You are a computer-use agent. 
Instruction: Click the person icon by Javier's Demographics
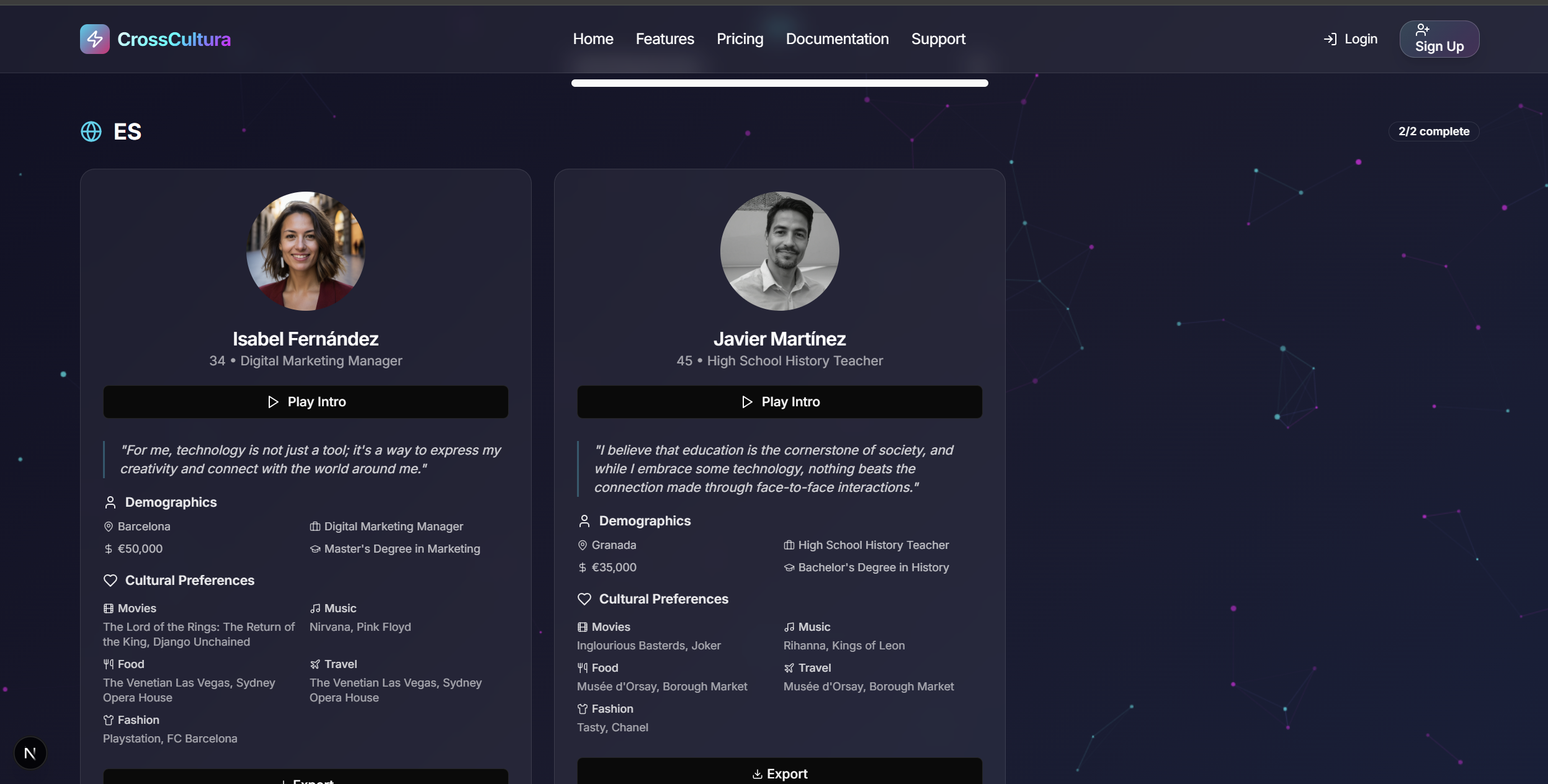click(584, 521)
